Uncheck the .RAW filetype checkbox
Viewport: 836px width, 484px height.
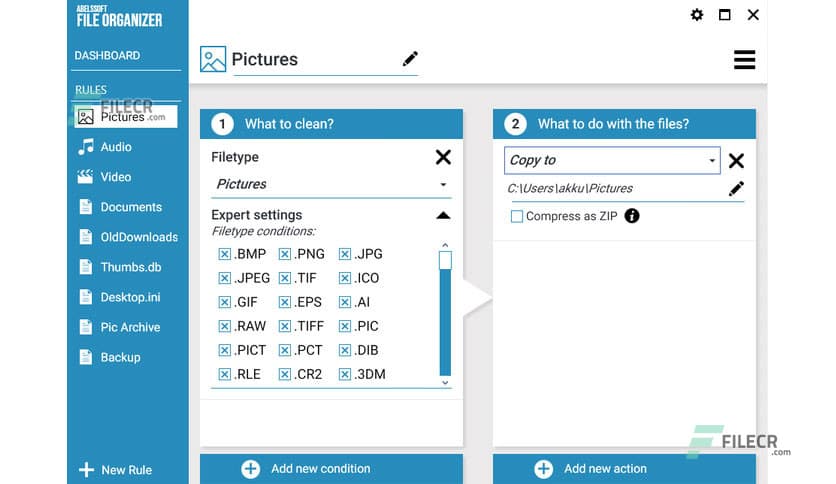(224, 326)
